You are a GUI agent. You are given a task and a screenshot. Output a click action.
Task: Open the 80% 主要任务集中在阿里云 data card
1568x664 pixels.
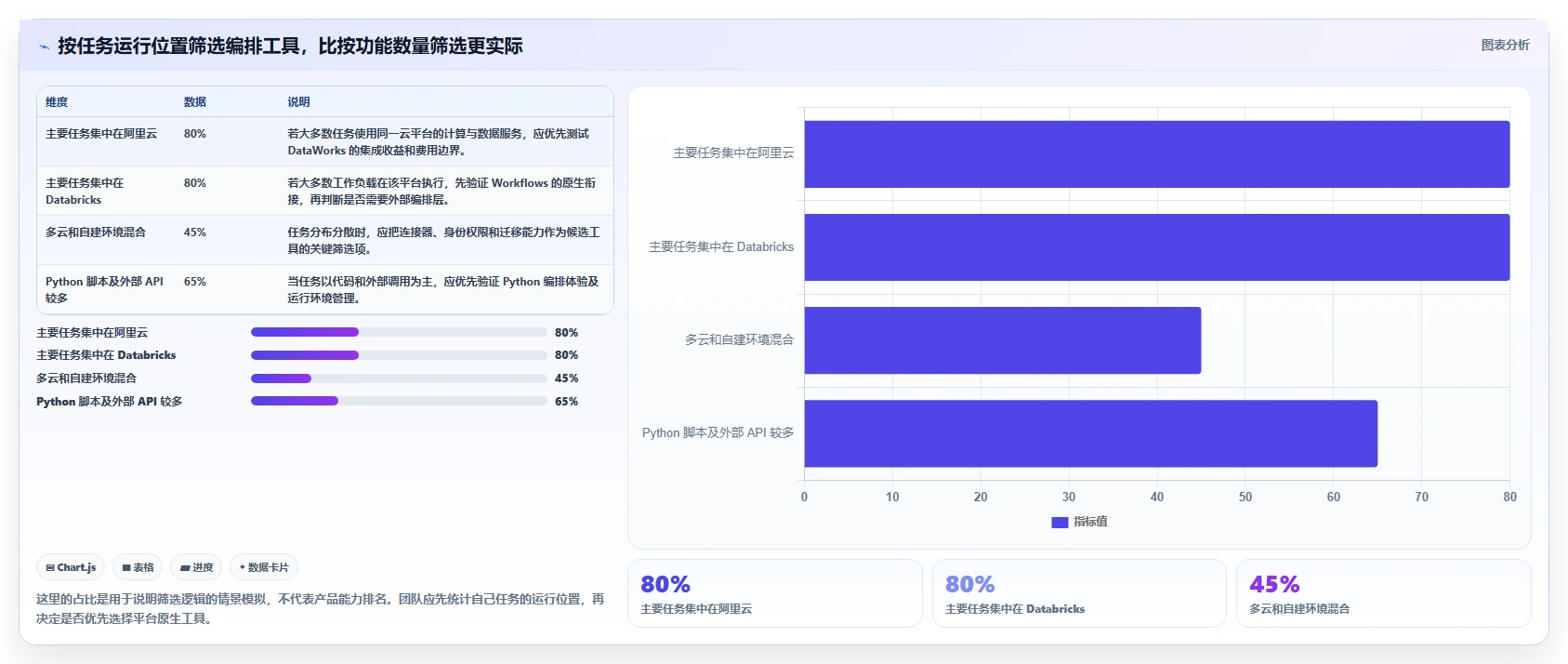(x=775, y=593)
